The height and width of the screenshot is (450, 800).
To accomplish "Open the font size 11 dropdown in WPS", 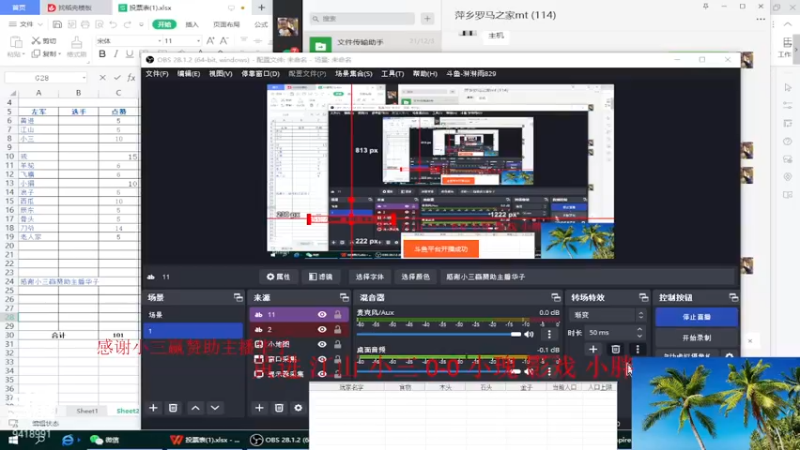I will (x=198, y=41).
